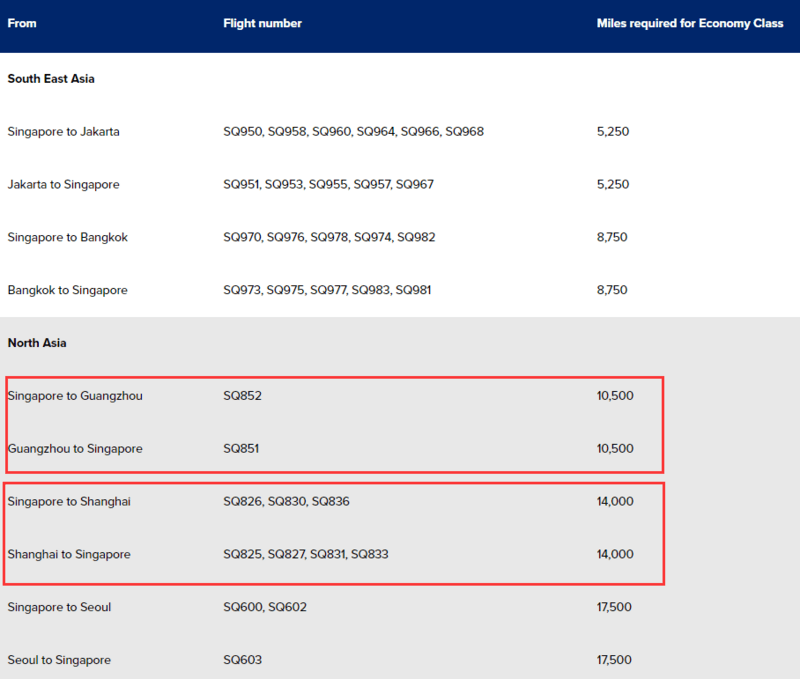Select flight list starting with SQ950
The image size is (800, 679).
[353, 132]
